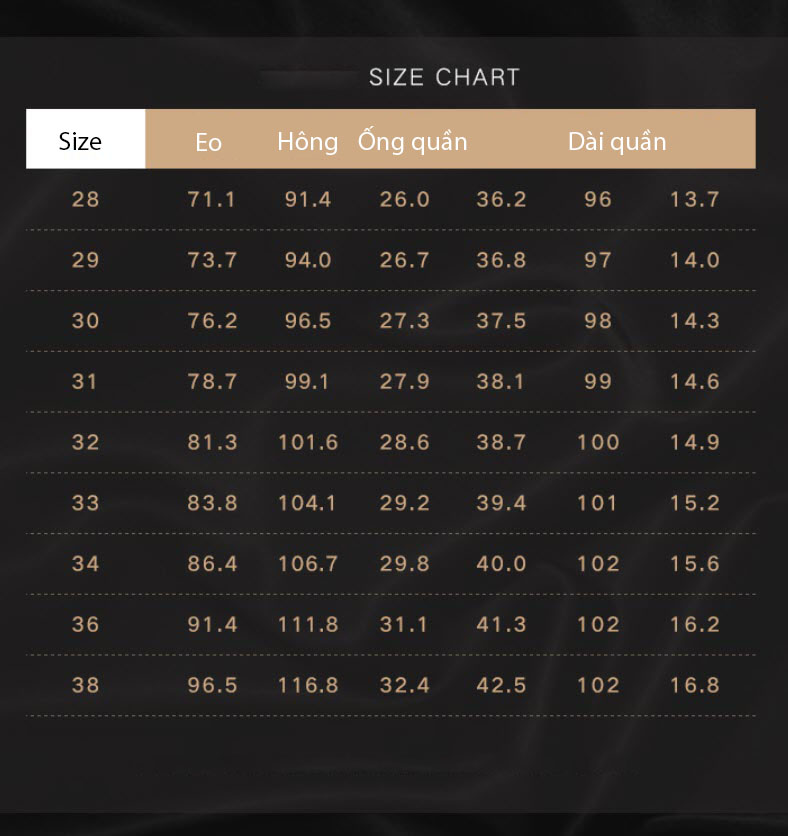Select size 34 row label
This screenshot has height=836, width=788.
[x=85, y=564]
